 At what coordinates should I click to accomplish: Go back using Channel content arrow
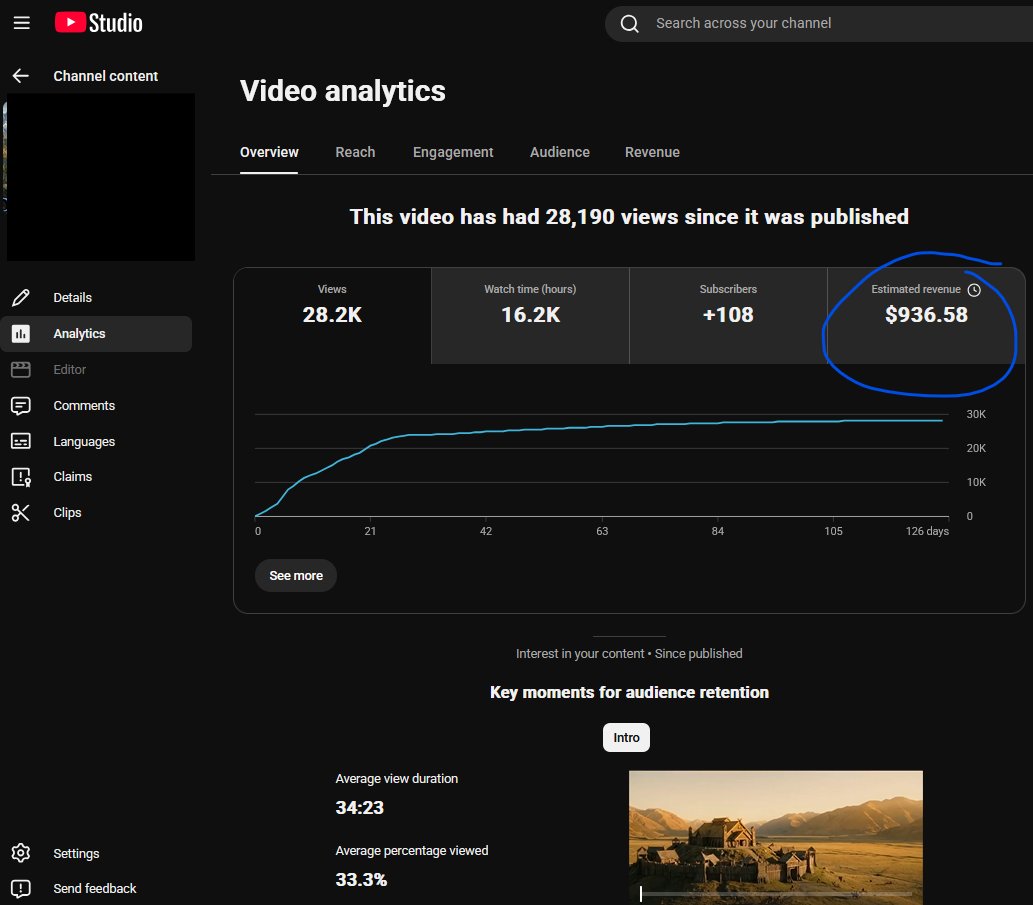point(20,76)
